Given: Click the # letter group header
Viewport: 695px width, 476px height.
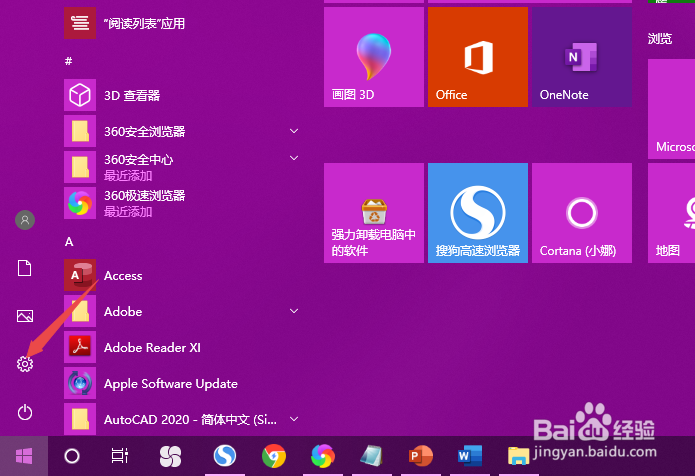Looking at the screenshot, I should pyautogui.click(x=69, y=61).
